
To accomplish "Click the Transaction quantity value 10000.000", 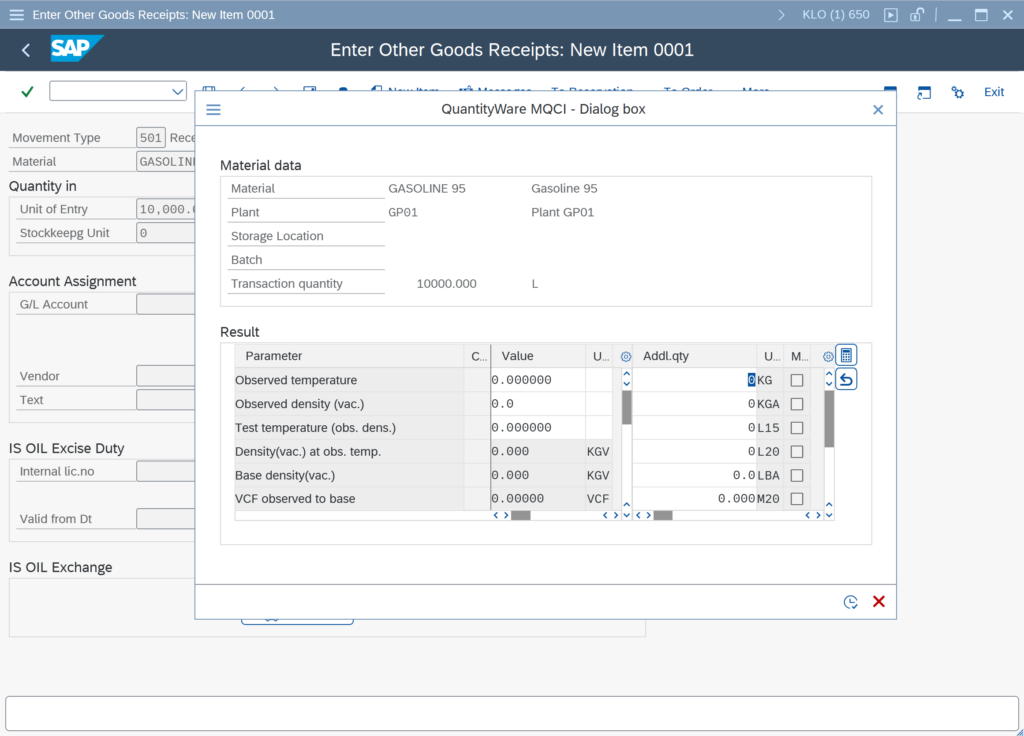I will (447, 284).
